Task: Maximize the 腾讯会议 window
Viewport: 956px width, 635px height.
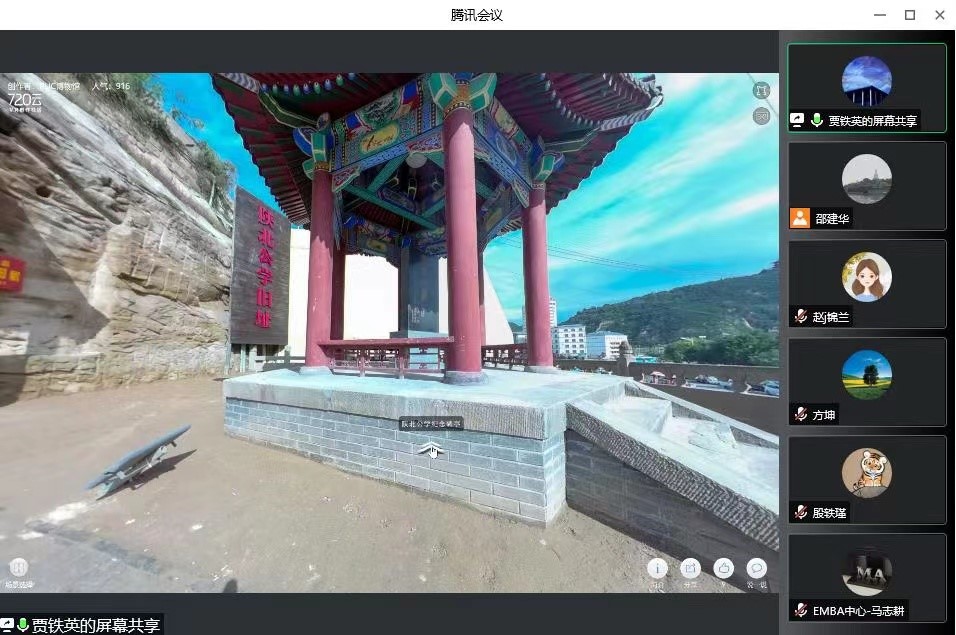Action: point(910,15)
